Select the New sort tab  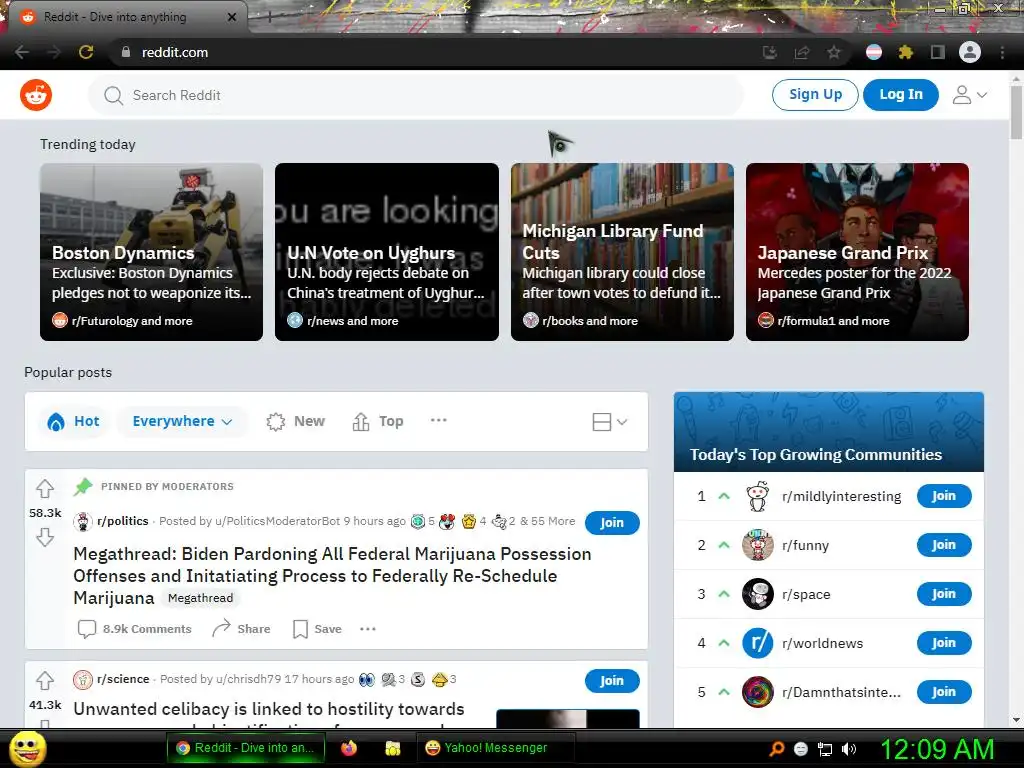pyautogui.click(x=295, y=421)
